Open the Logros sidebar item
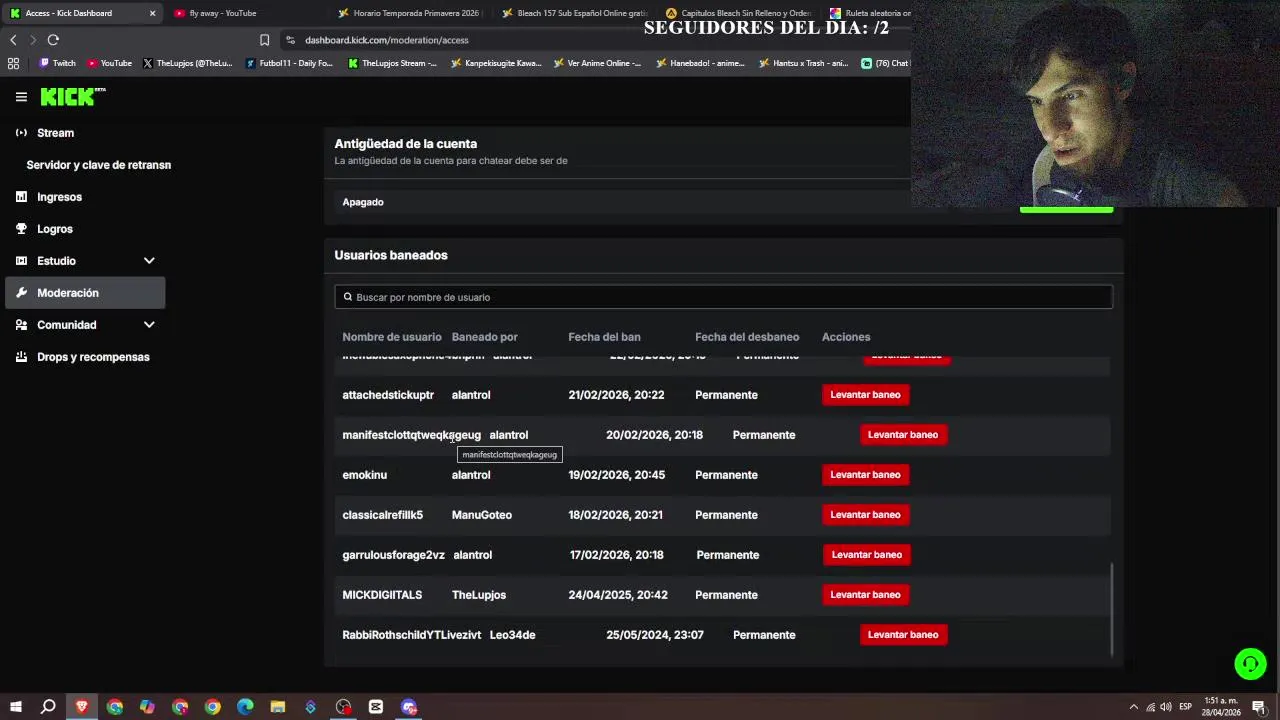Screen dimensions: 1280x720 click(85, 229)
